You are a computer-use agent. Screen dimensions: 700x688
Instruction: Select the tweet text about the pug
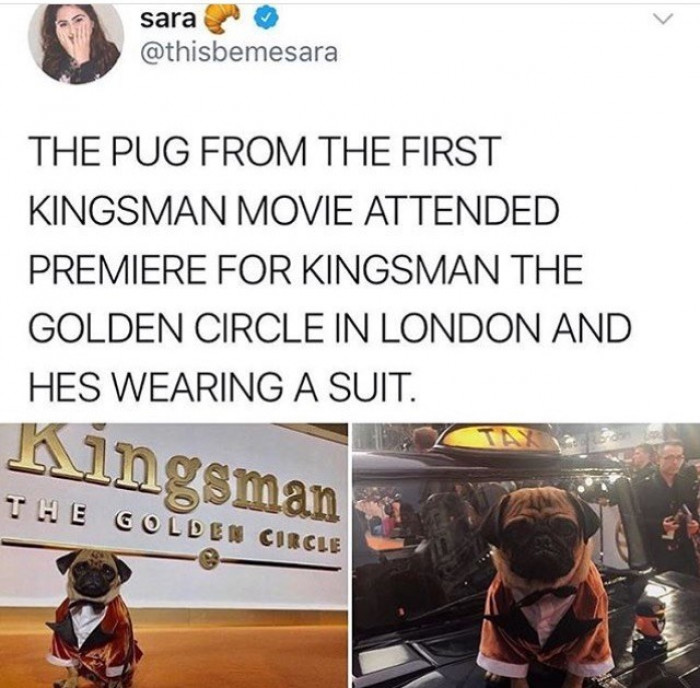coord(329,269)
